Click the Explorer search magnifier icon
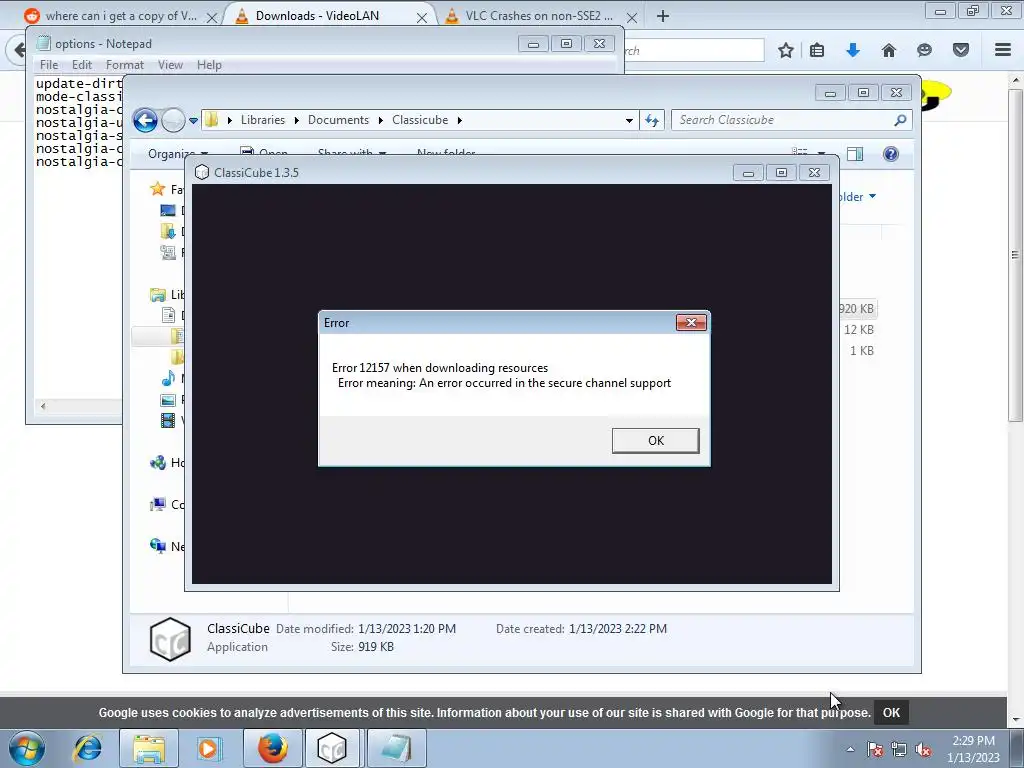 click(x=900, y=120)
